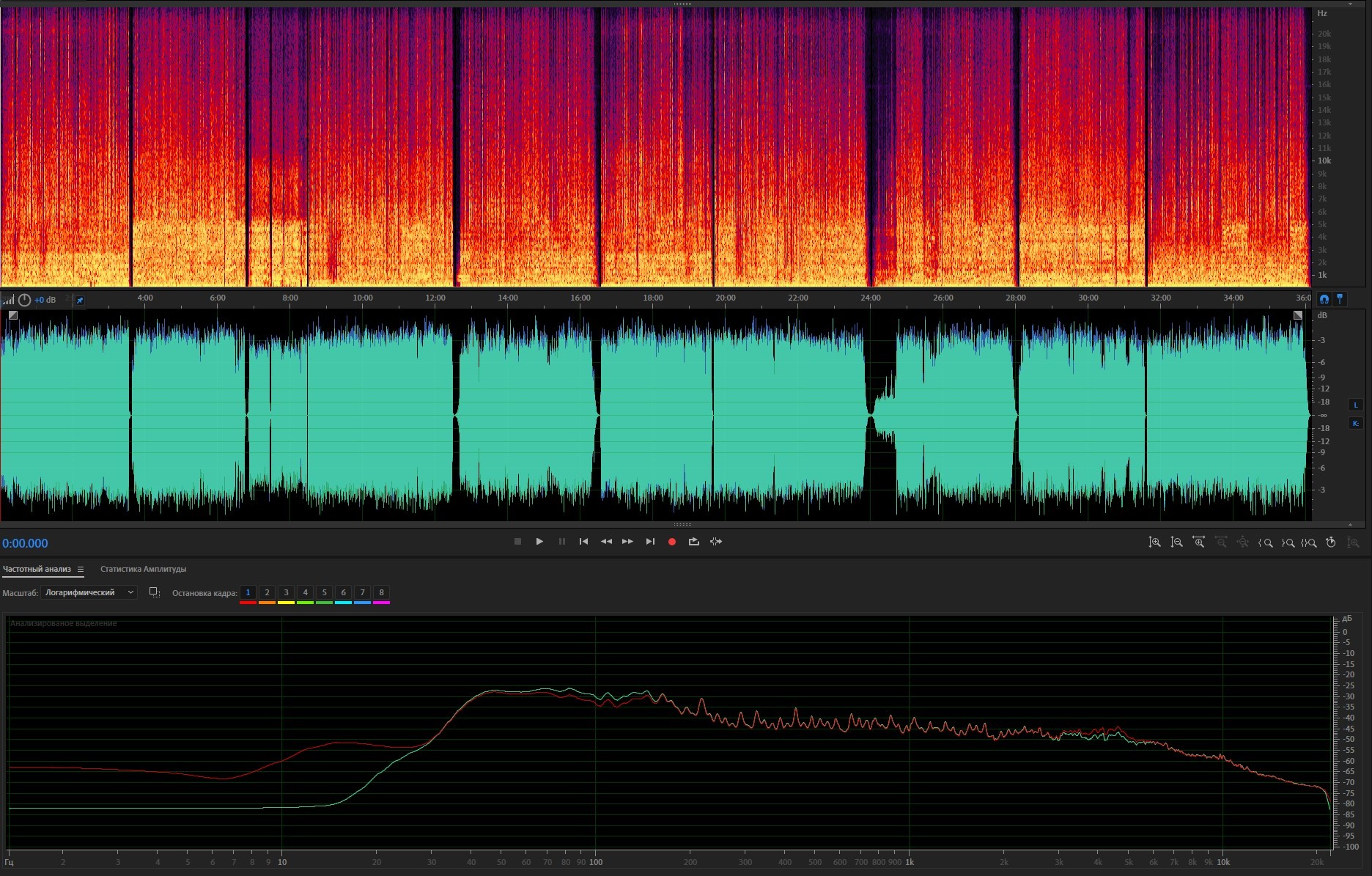Switch to the Статистика Амплитуды tab
This screenshot has width=1372, height=876.
tap(143, 570)
